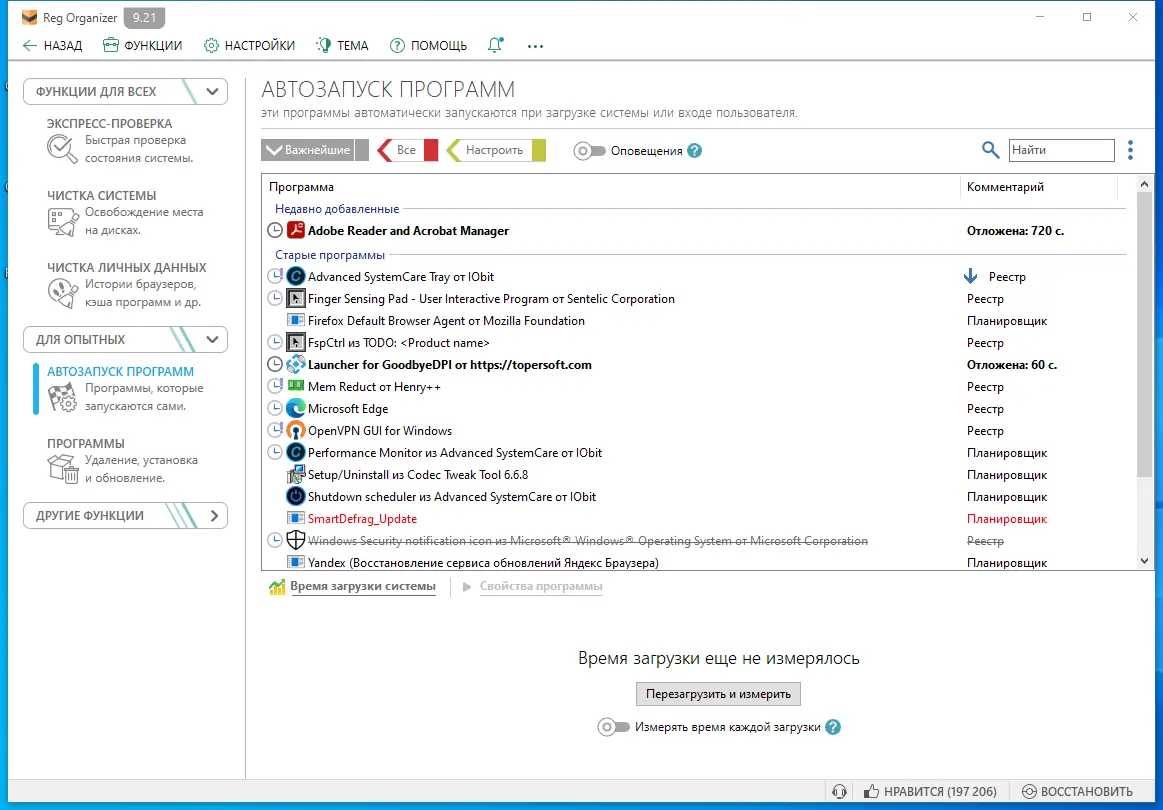
Task: Open Чистка личных данных section
Action: point(127,284)
